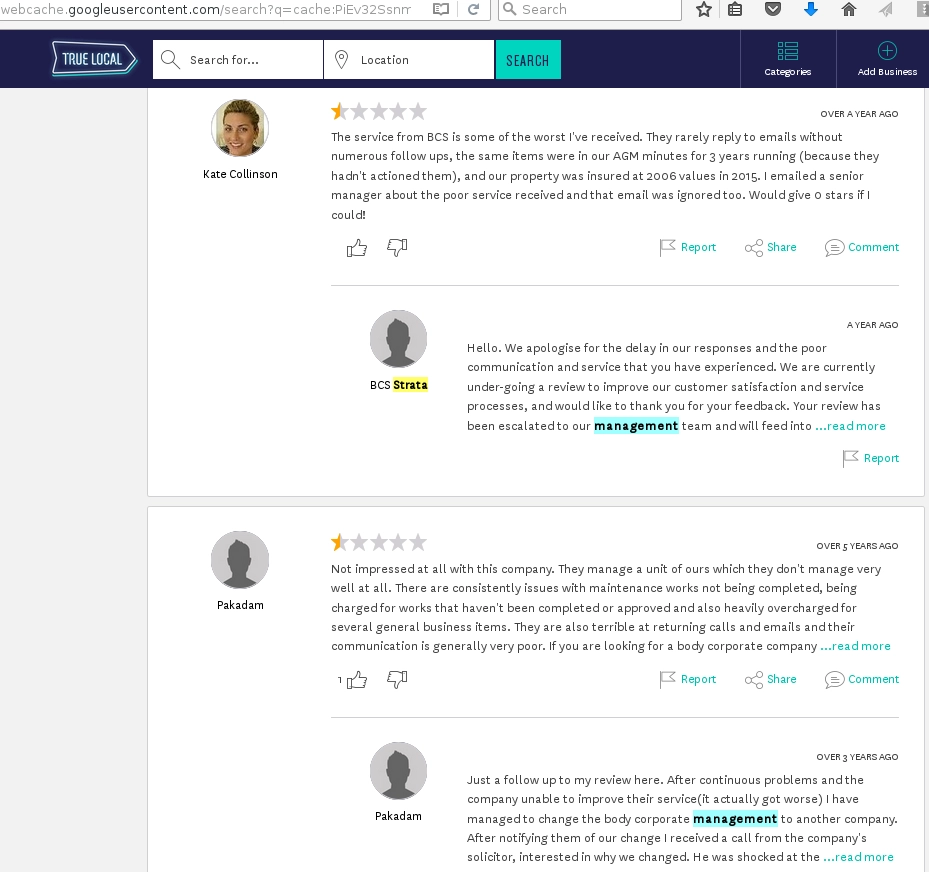Open Kate Collinson's profile photo

click(x=240, y=127)
